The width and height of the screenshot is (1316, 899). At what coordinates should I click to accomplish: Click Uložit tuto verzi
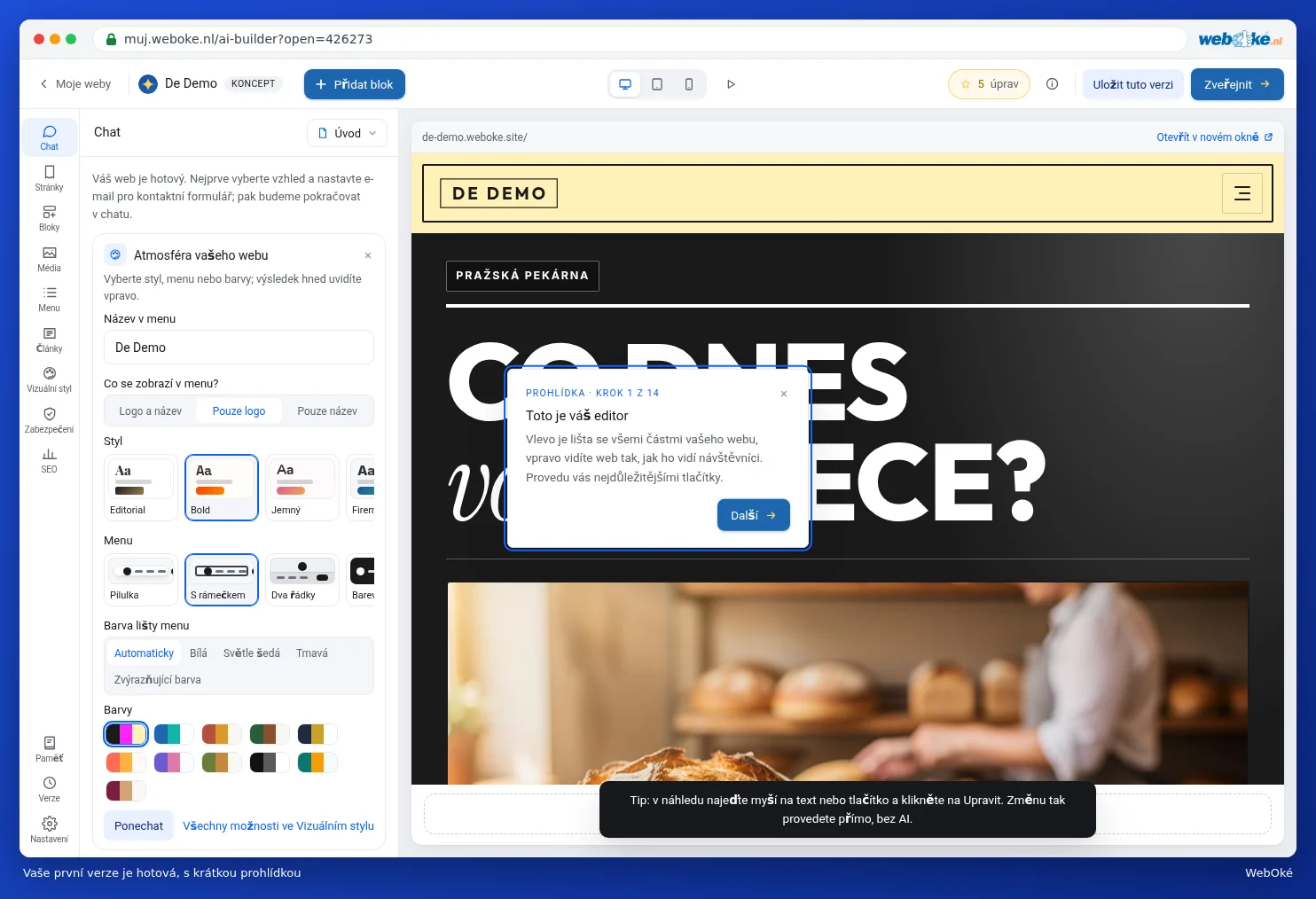click(x=1132, y=84)
